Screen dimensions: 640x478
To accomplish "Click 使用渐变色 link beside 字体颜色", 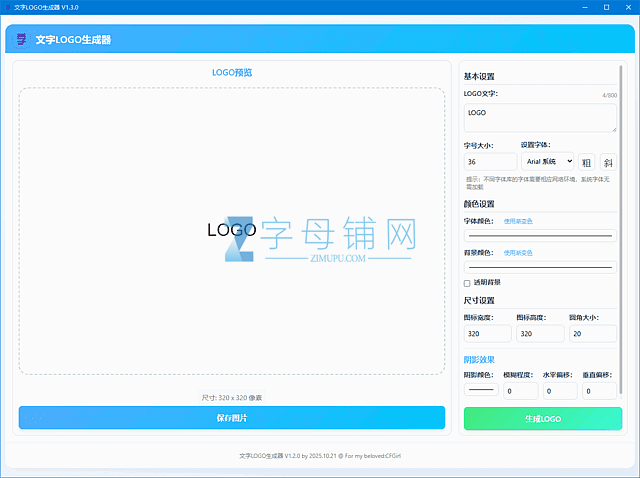I will click(518, 221).
